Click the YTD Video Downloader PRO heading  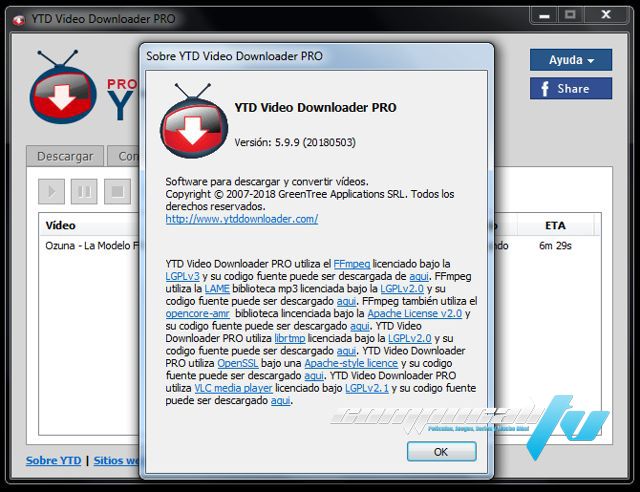pos(316,107)
